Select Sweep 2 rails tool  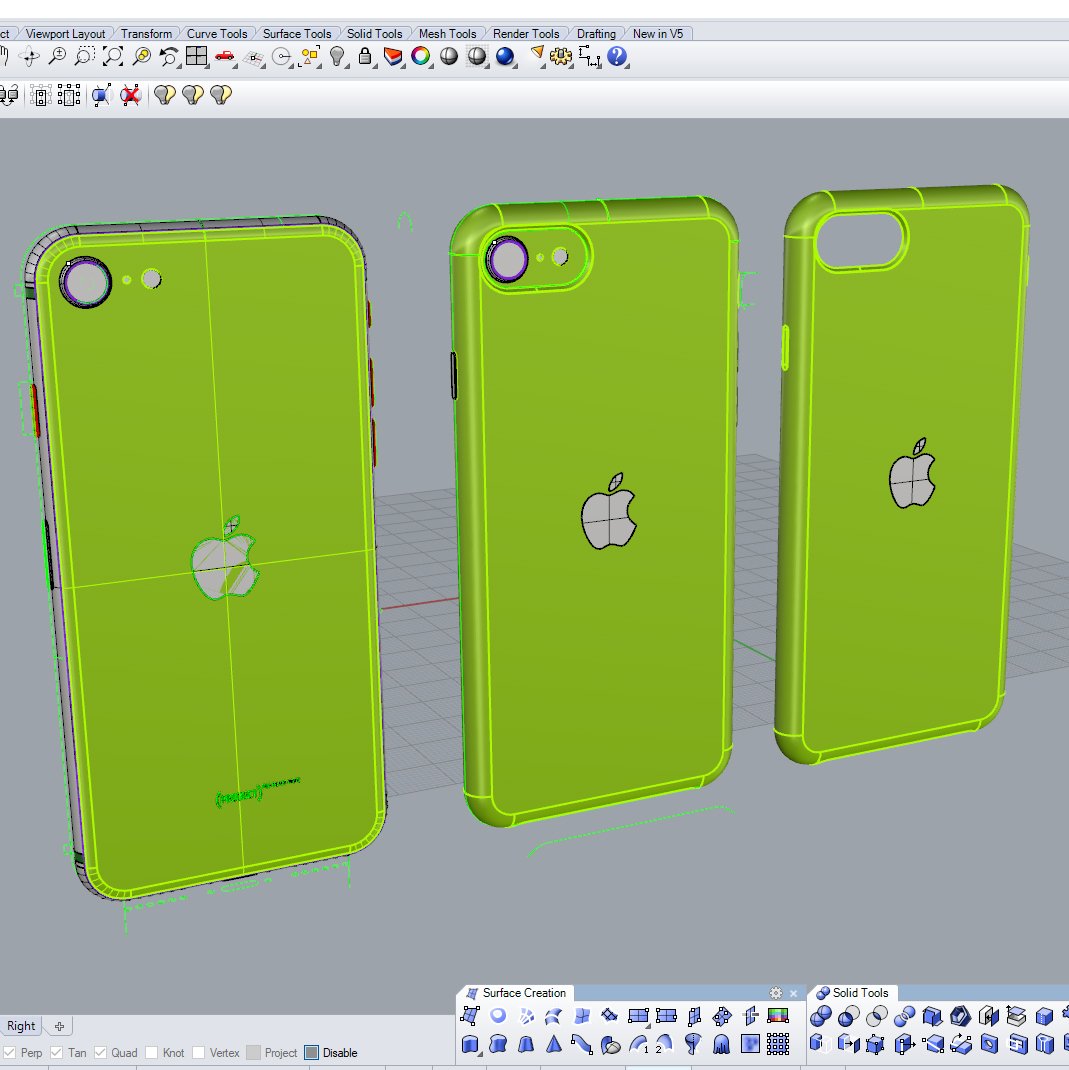pos(665,1044)
